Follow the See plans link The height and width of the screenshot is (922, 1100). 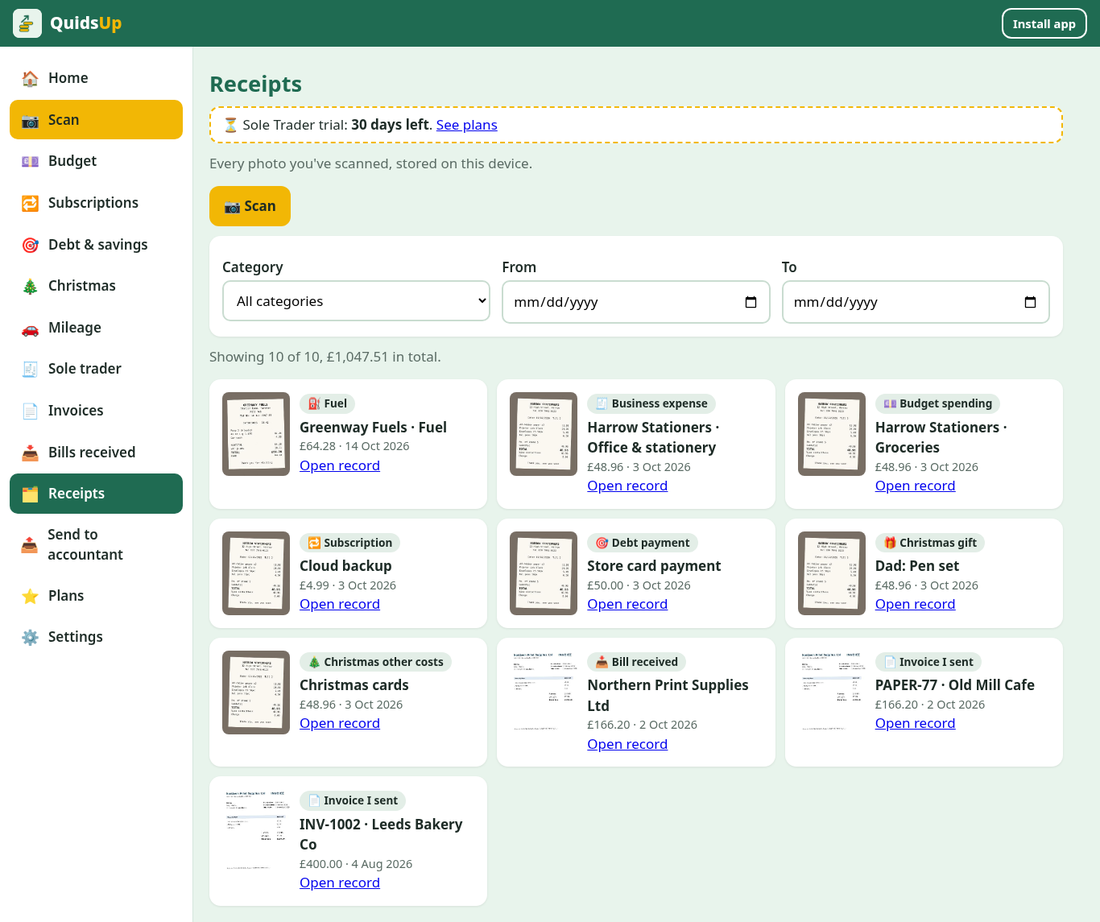pos(467,125)
